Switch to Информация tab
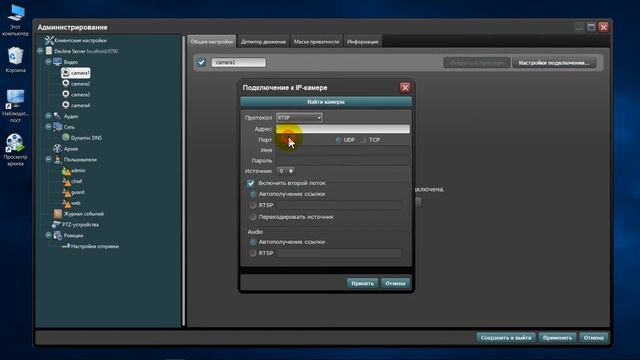This screenshot has width=640, height=360. 363,41
